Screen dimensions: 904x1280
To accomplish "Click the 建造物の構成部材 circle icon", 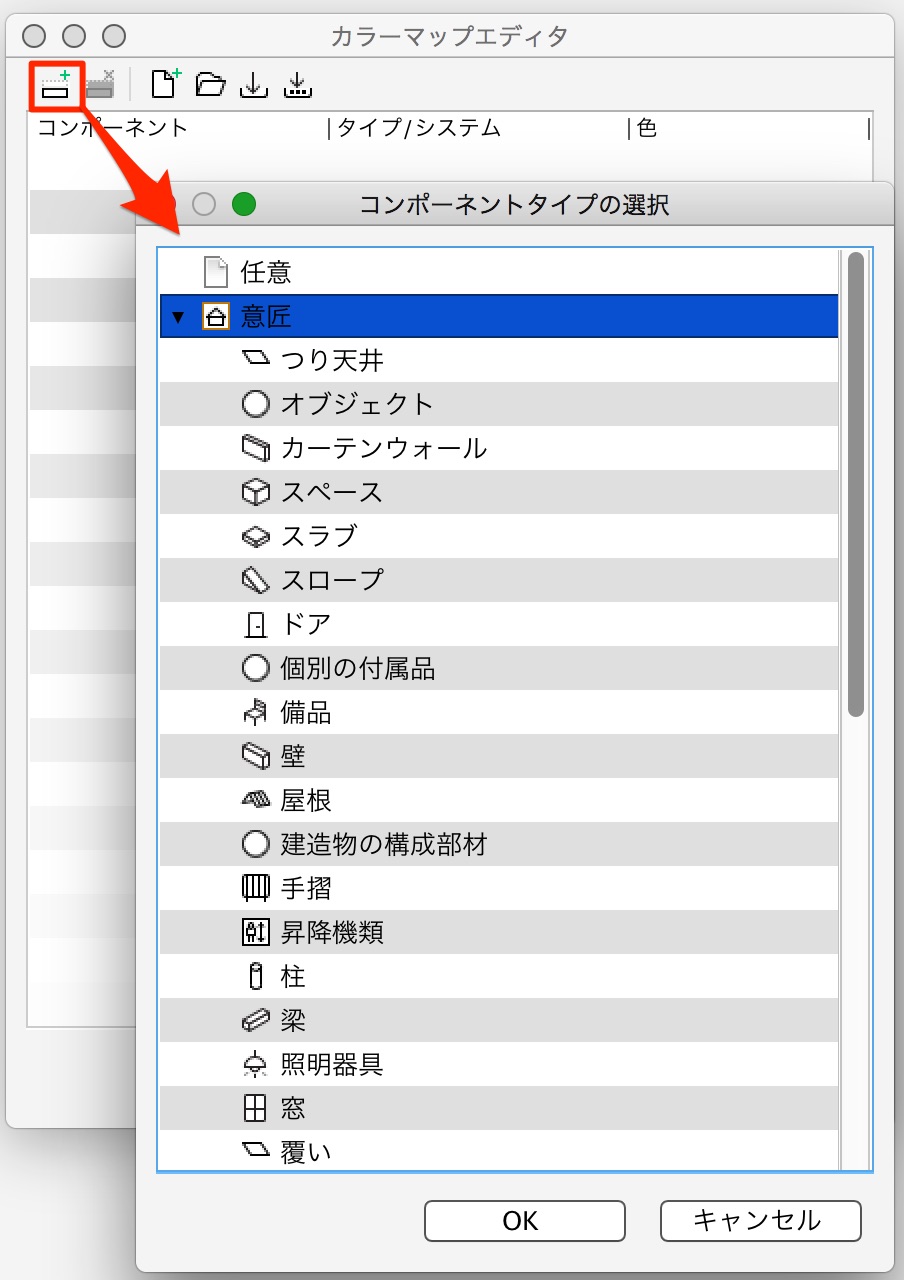I will [x=256, y=845].
